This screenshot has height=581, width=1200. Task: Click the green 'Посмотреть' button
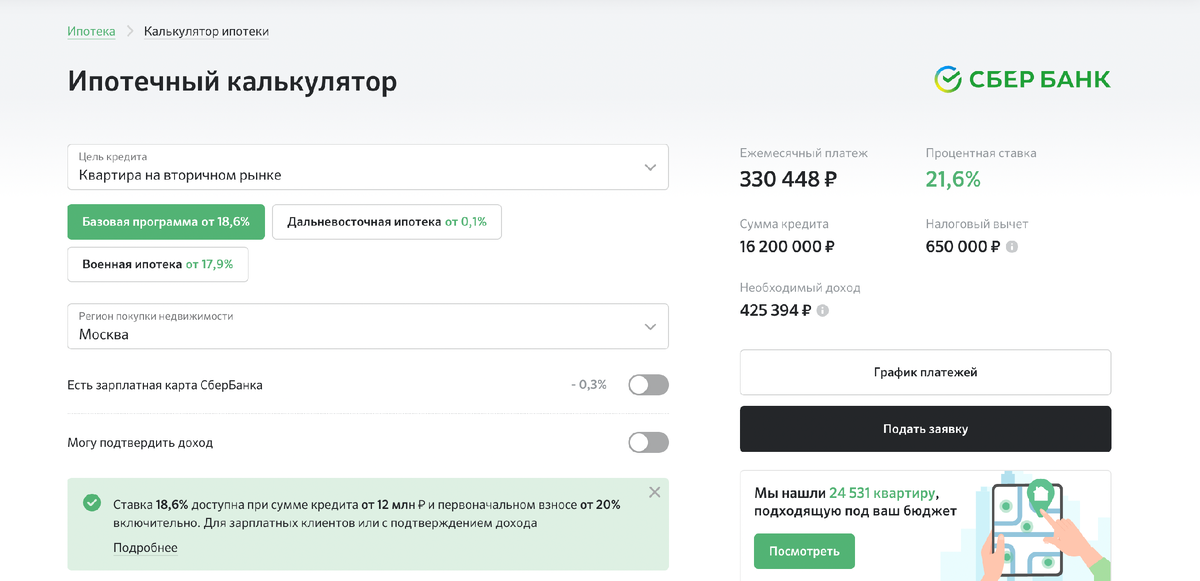point(804,551)
